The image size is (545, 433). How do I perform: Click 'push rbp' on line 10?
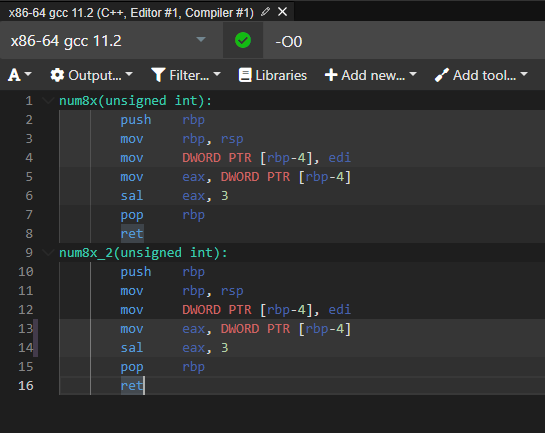point(162,272)
